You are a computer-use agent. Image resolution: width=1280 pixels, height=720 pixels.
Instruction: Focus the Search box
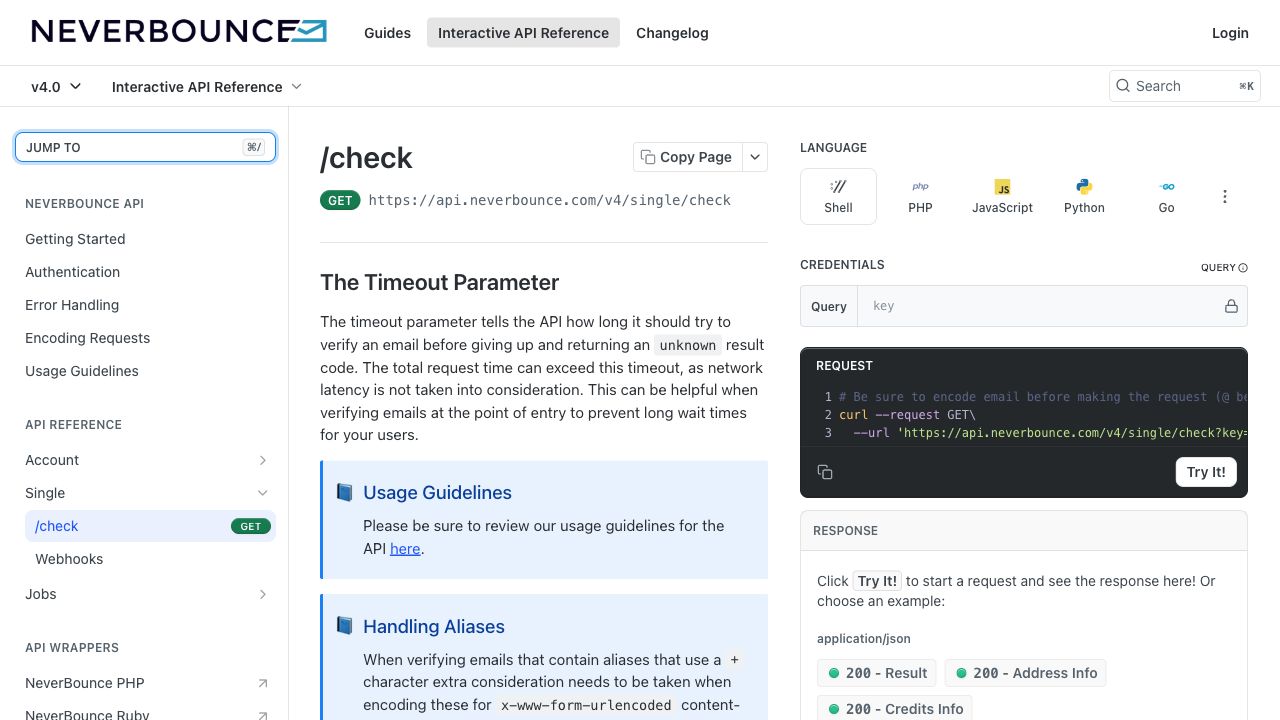pyautogui.click(x=1185, y=86)
